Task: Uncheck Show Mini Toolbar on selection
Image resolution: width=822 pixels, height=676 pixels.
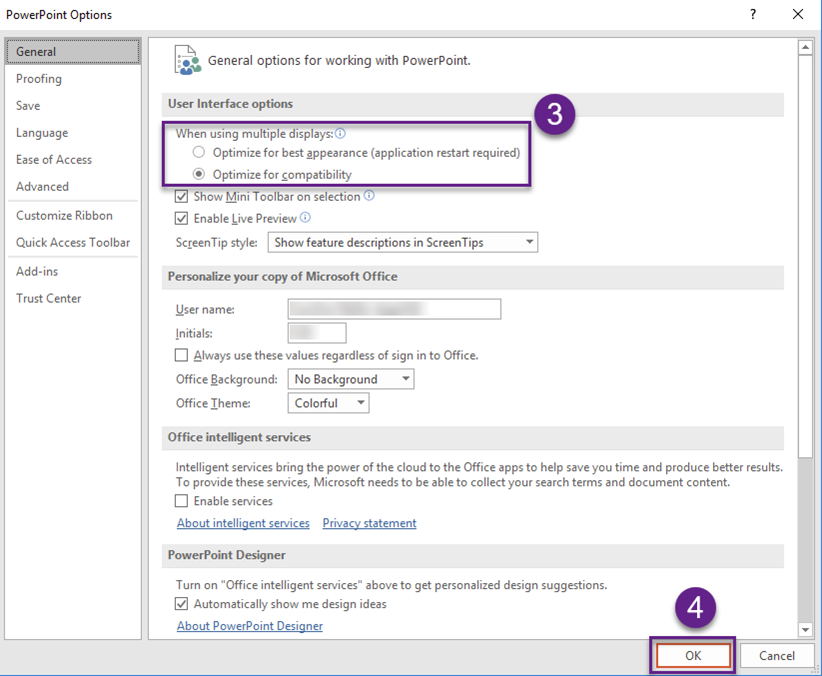Action: (x=181, y=197)
